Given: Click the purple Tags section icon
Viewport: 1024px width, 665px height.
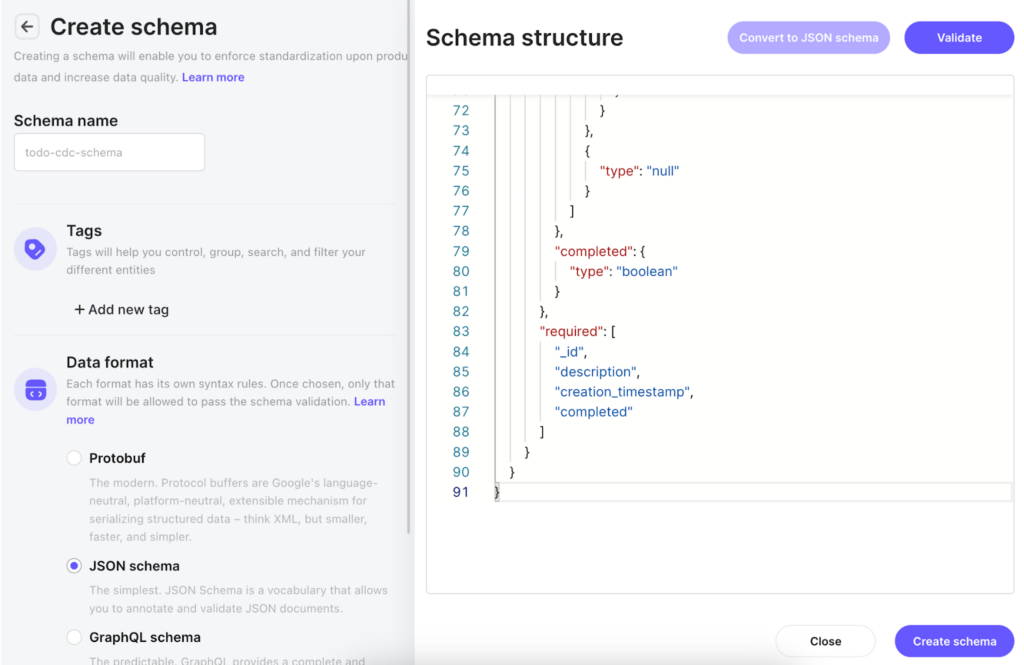Looking at the screenshot, I should [35, 248].
